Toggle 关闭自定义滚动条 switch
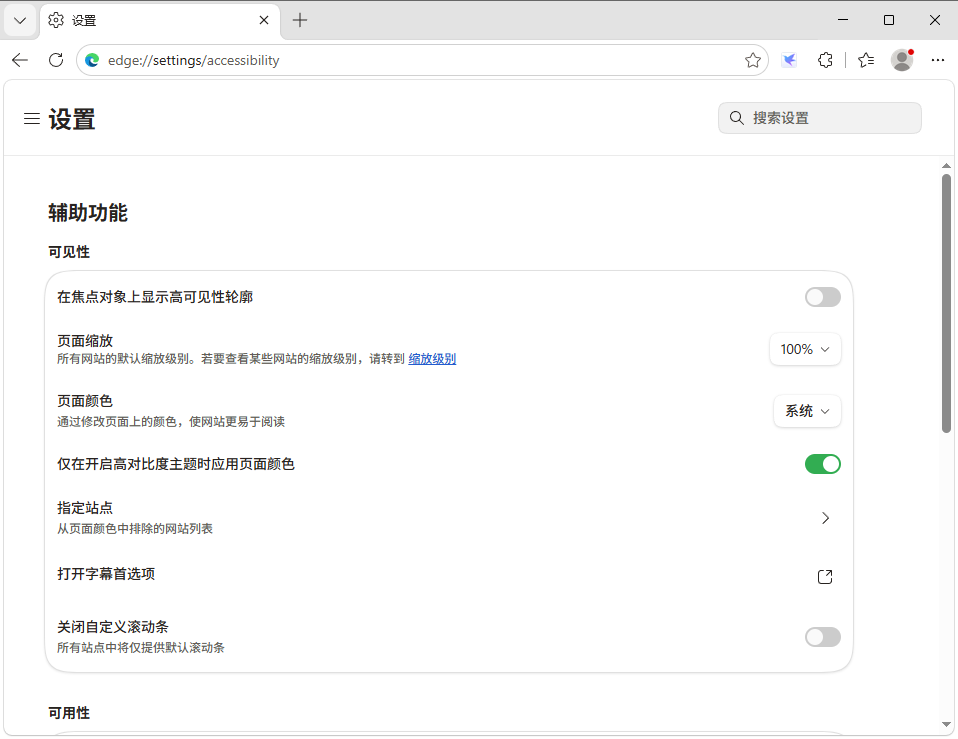This screenshot has height=739, width=958. [822, 637]
